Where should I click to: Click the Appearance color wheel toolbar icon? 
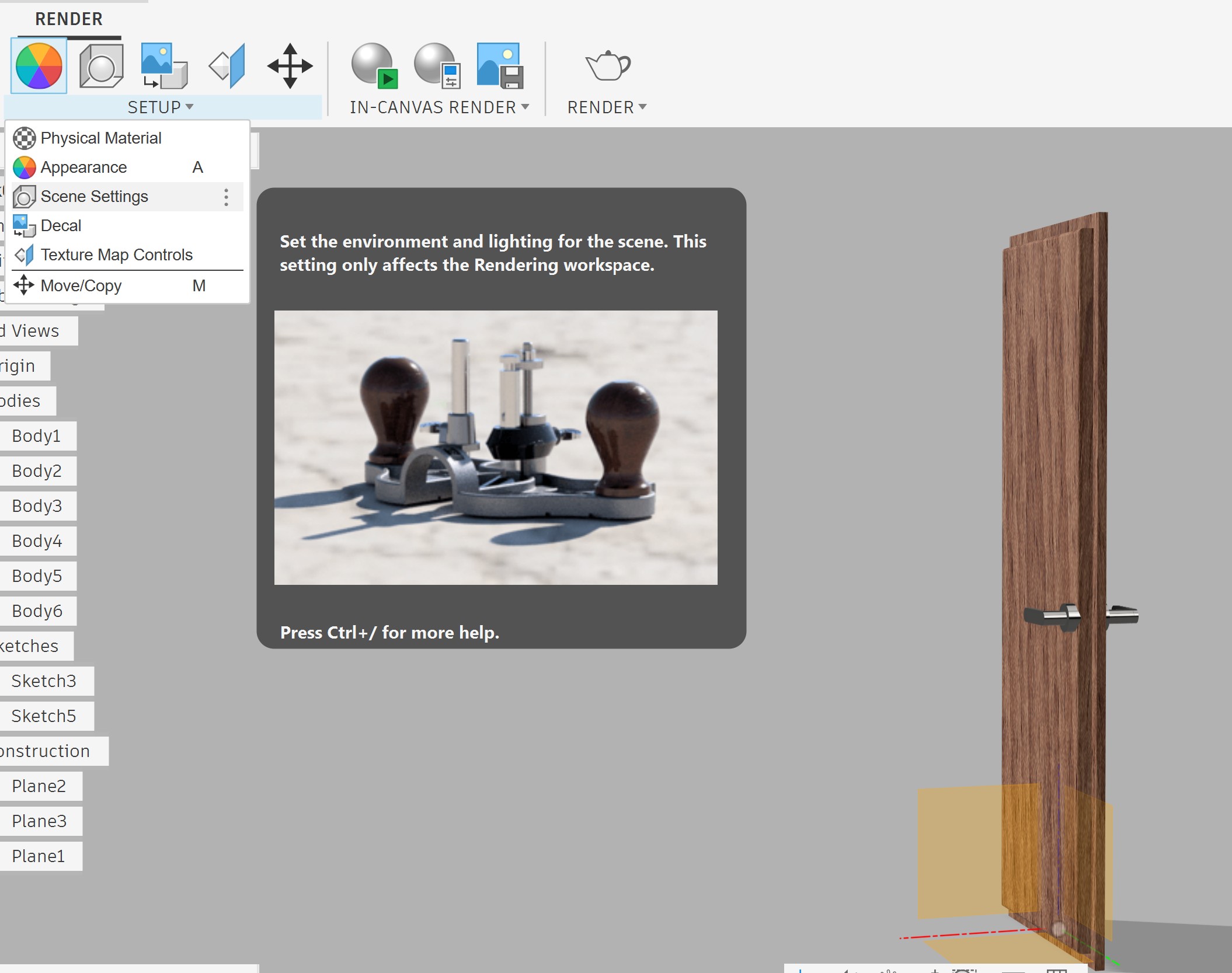click(x=39, y=66)
